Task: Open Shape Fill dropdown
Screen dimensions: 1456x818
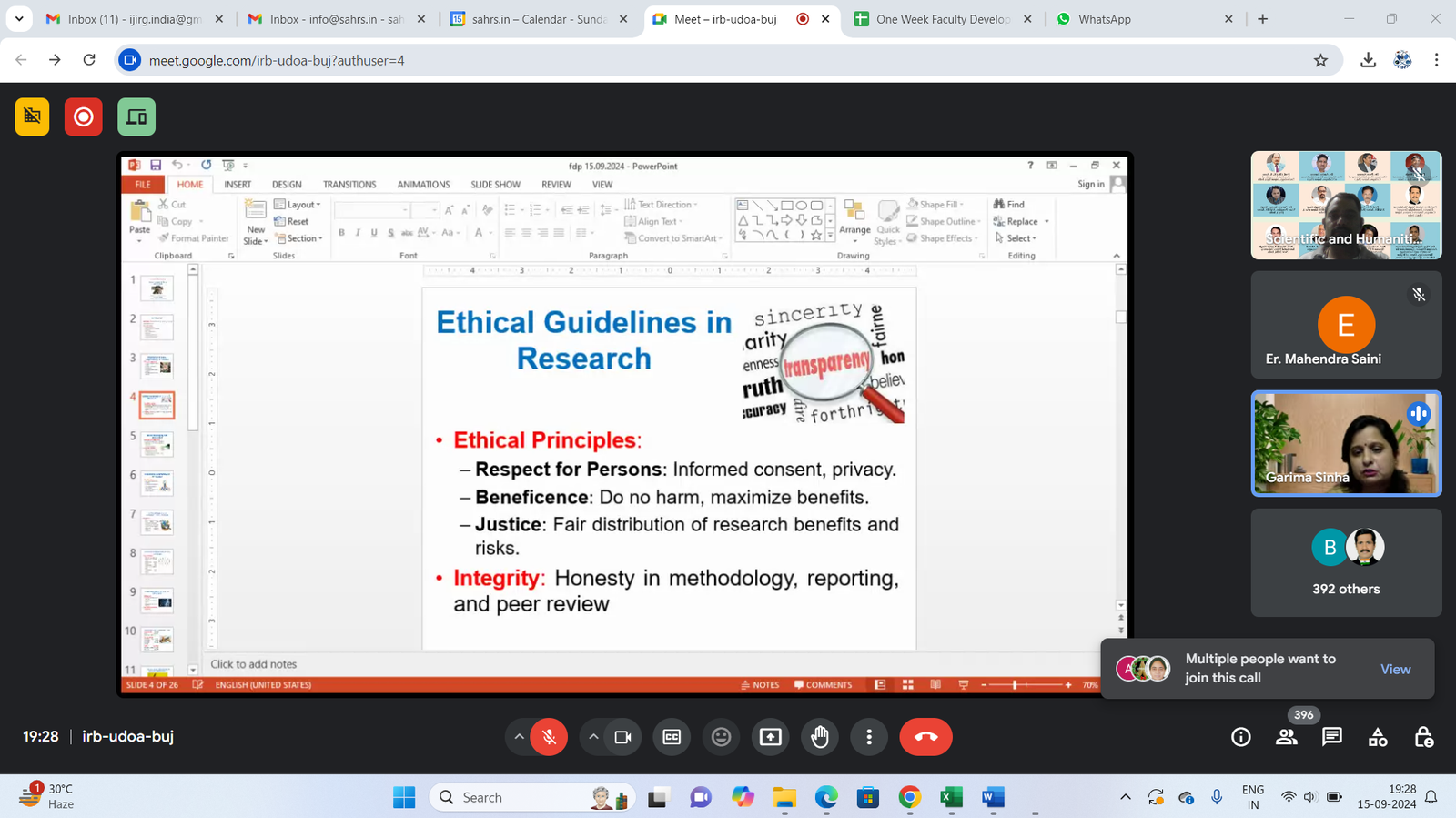Action: 935,205
